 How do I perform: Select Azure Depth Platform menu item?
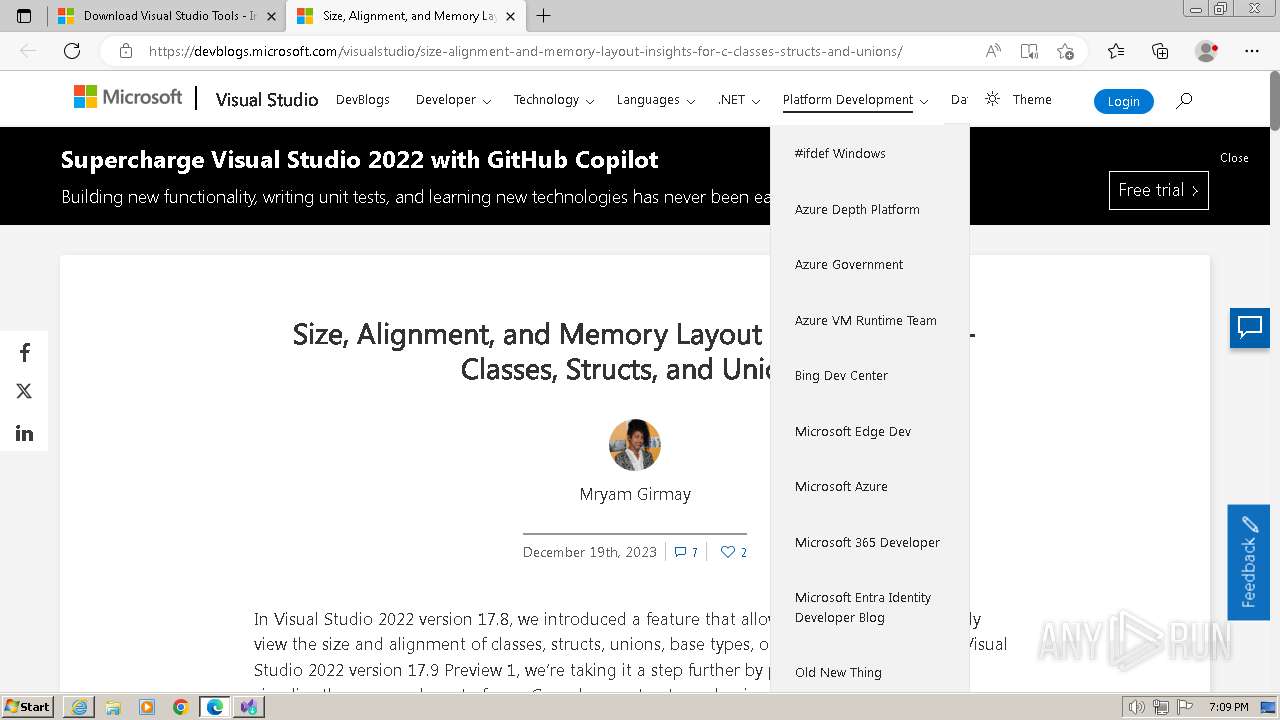click(x=870, y=209)
